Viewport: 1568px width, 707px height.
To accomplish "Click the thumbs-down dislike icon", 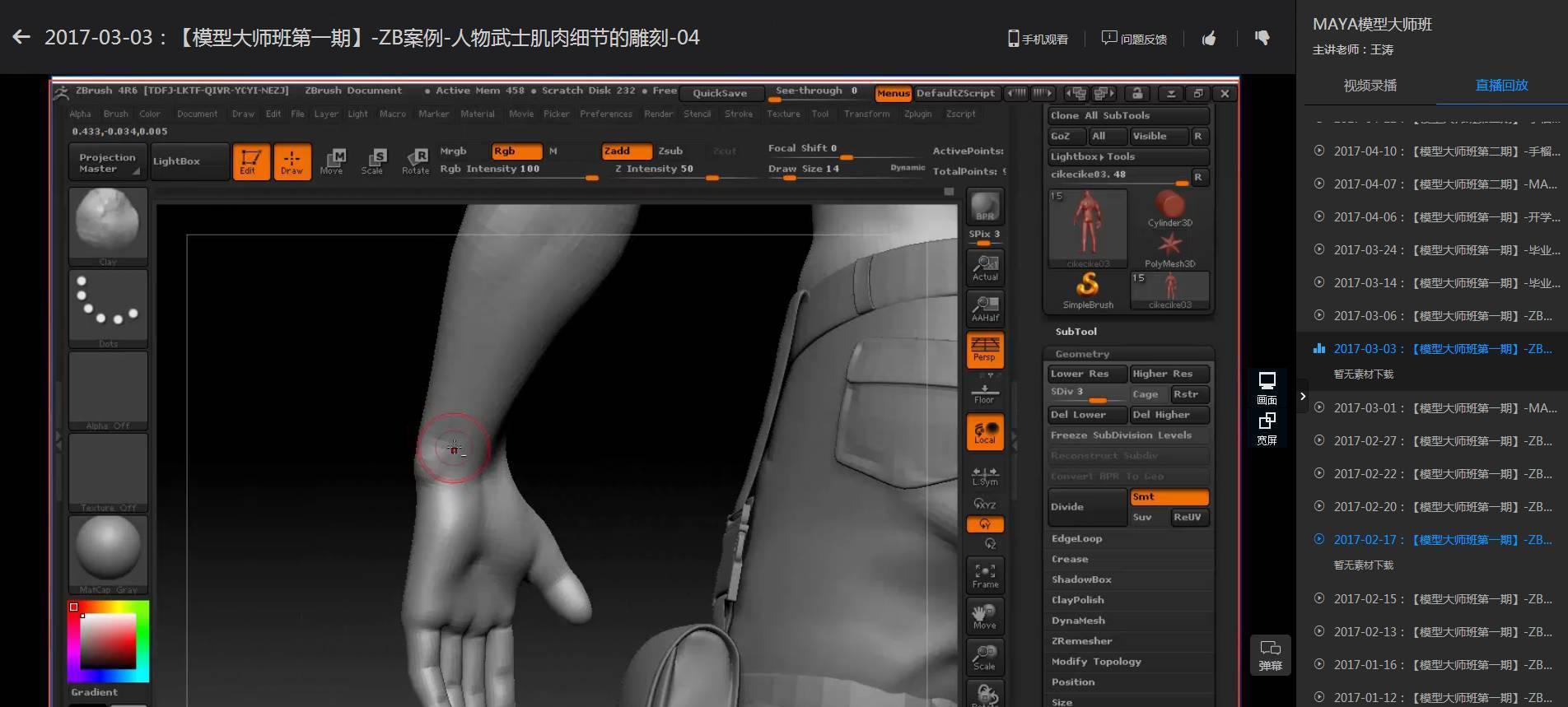I will pyautogui.click(x=1262, y=38).
